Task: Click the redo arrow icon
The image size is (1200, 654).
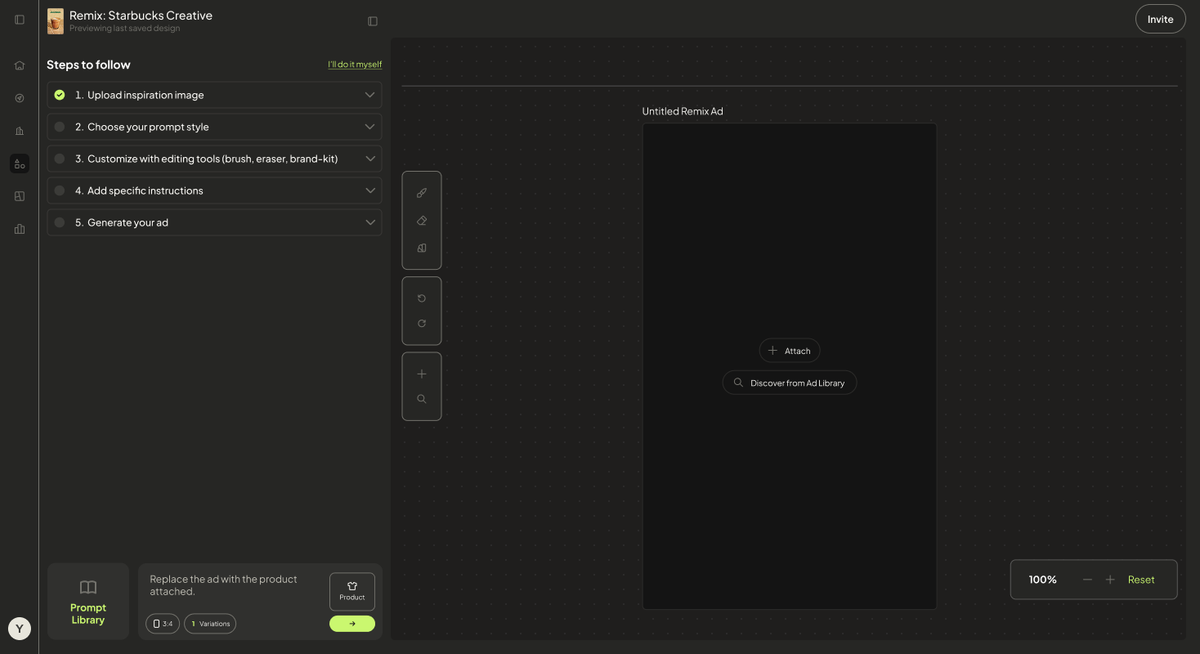Action: point(421,323)
